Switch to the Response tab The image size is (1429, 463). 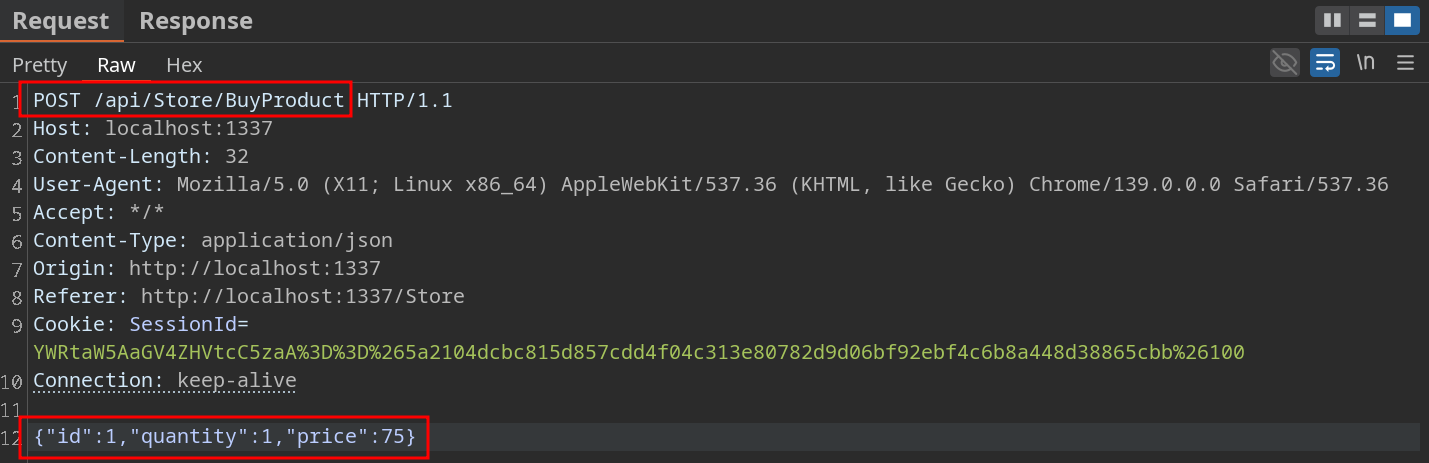click(196, 21)
